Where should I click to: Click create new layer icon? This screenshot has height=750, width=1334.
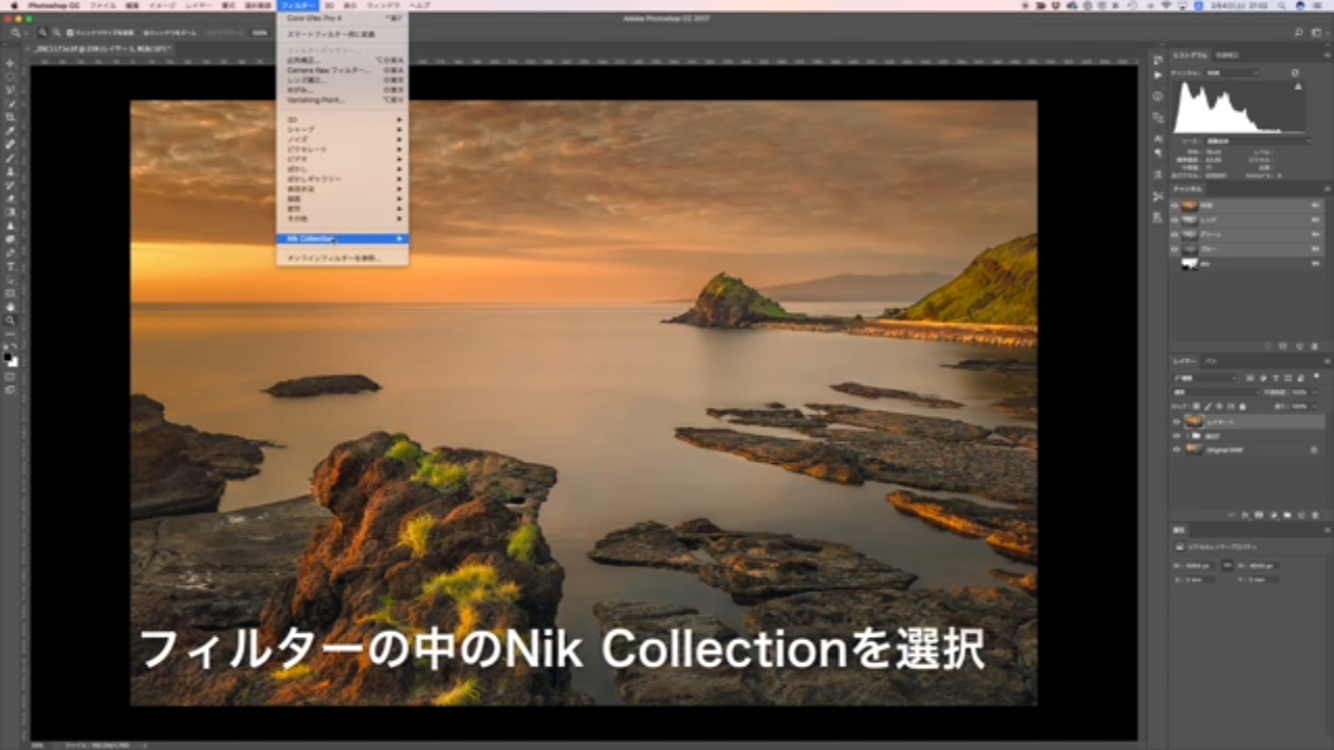click(x=1301, y=514)
